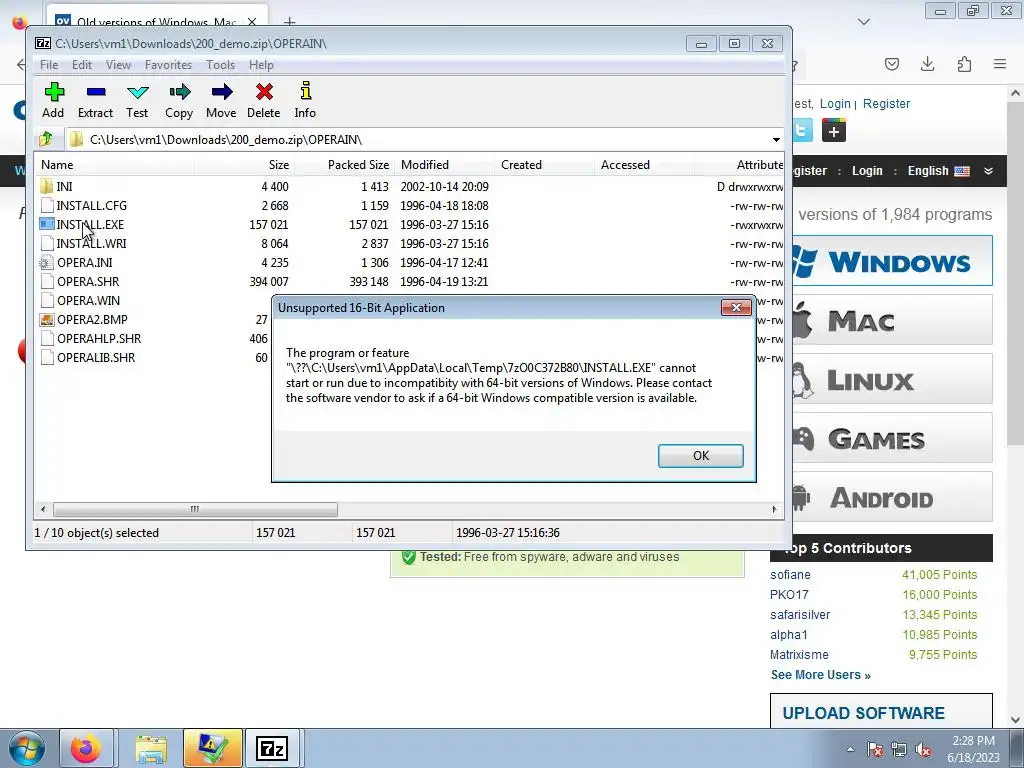The height and width of the screenshot is (768, 1024).
Task: Open the Firefox hamburger menu
Action: [1000, 64]
